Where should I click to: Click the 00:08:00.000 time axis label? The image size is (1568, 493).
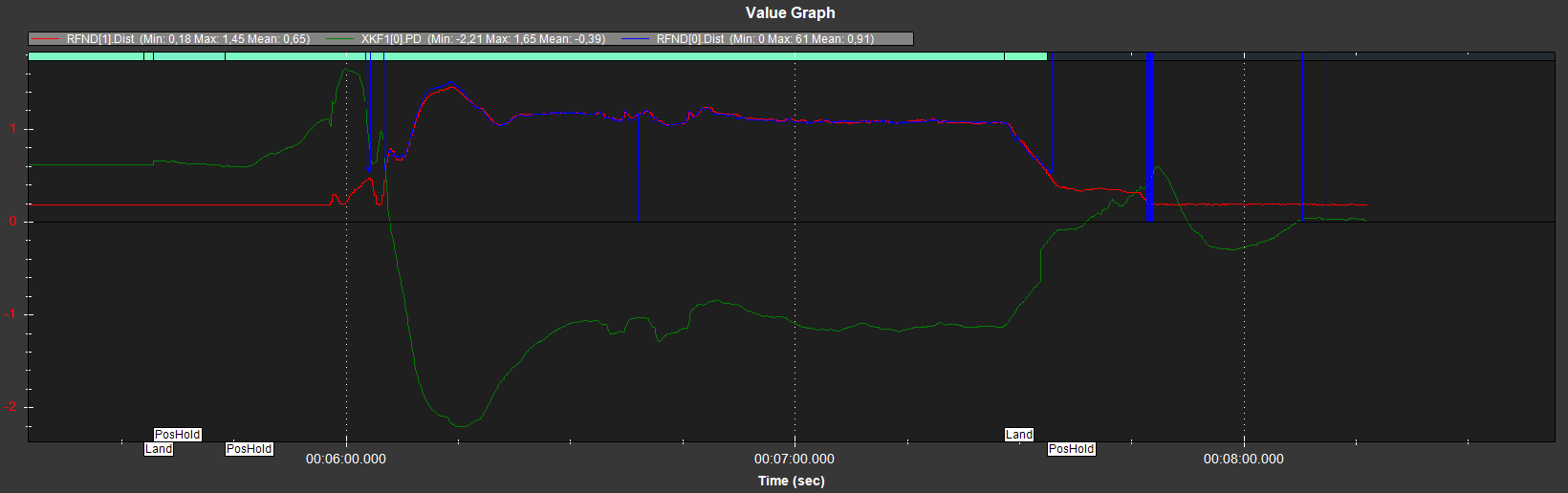point(1243,460)
